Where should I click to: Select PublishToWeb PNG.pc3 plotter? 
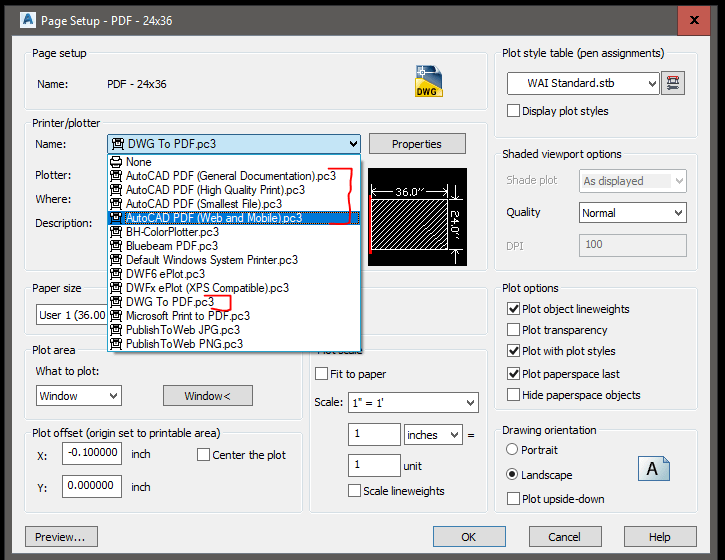[234, 344]
